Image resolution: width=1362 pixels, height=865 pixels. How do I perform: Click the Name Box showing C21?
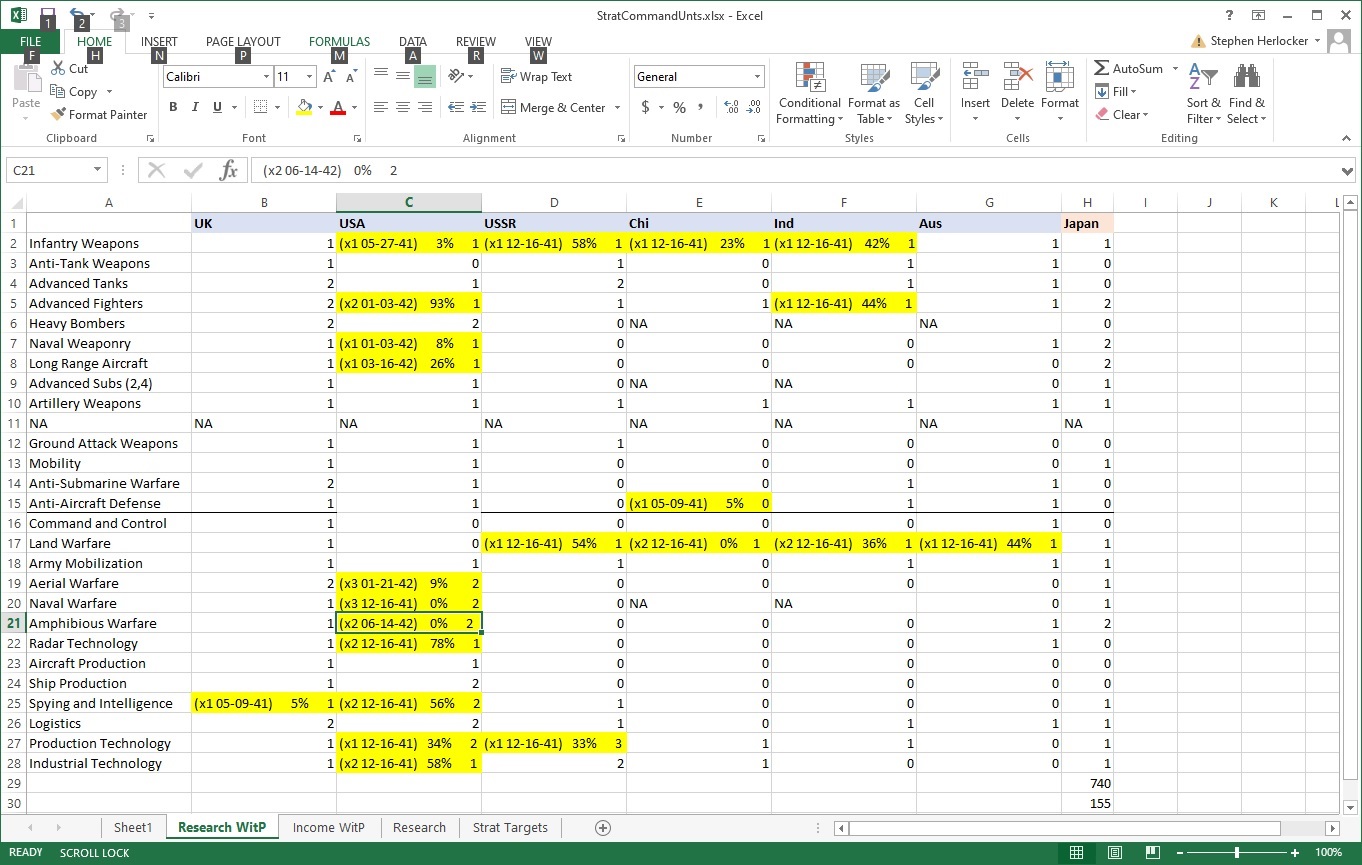tap(48, 170)
